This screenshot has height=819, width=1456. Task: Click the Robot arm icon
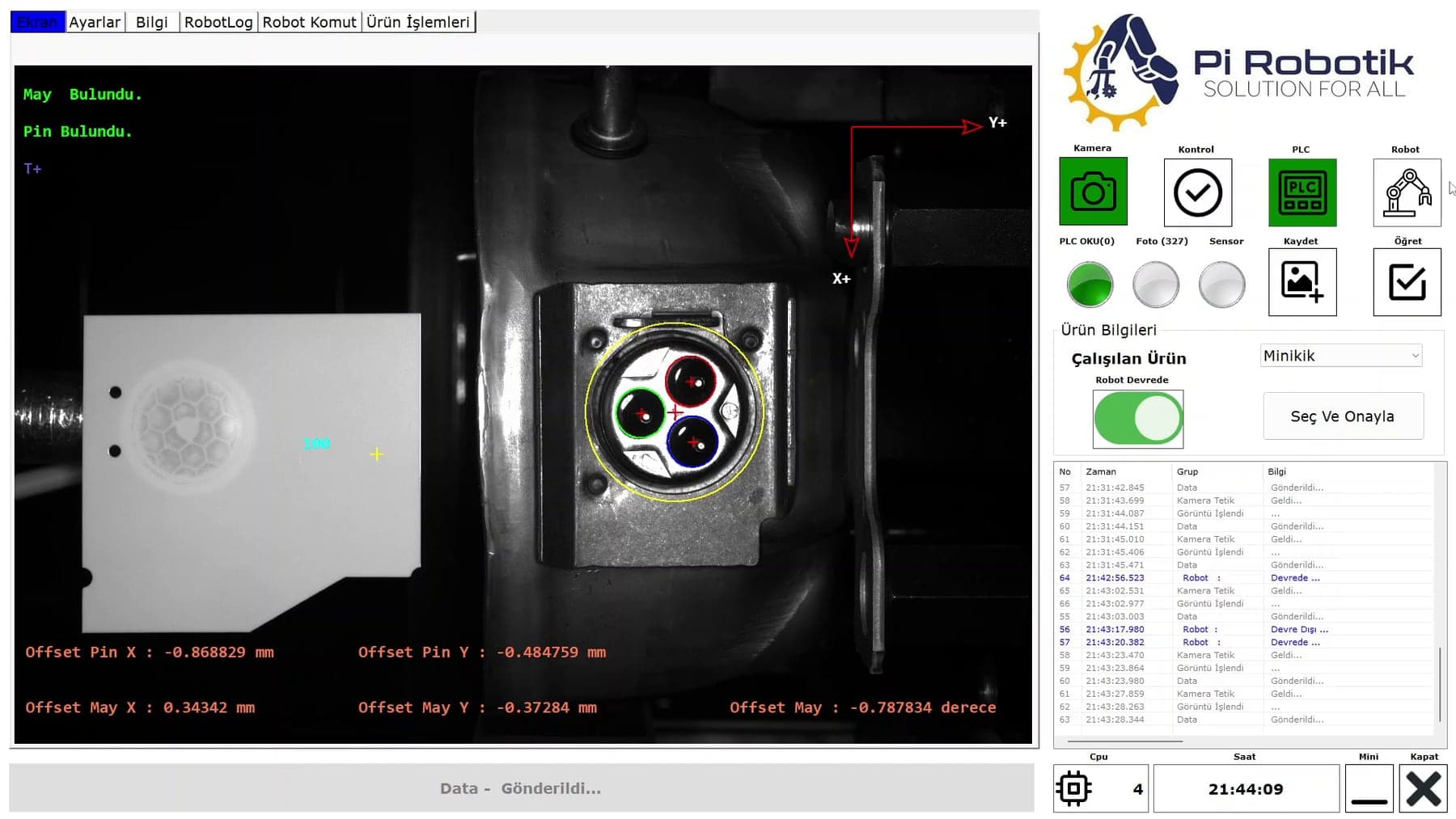tap(1407, 192)
